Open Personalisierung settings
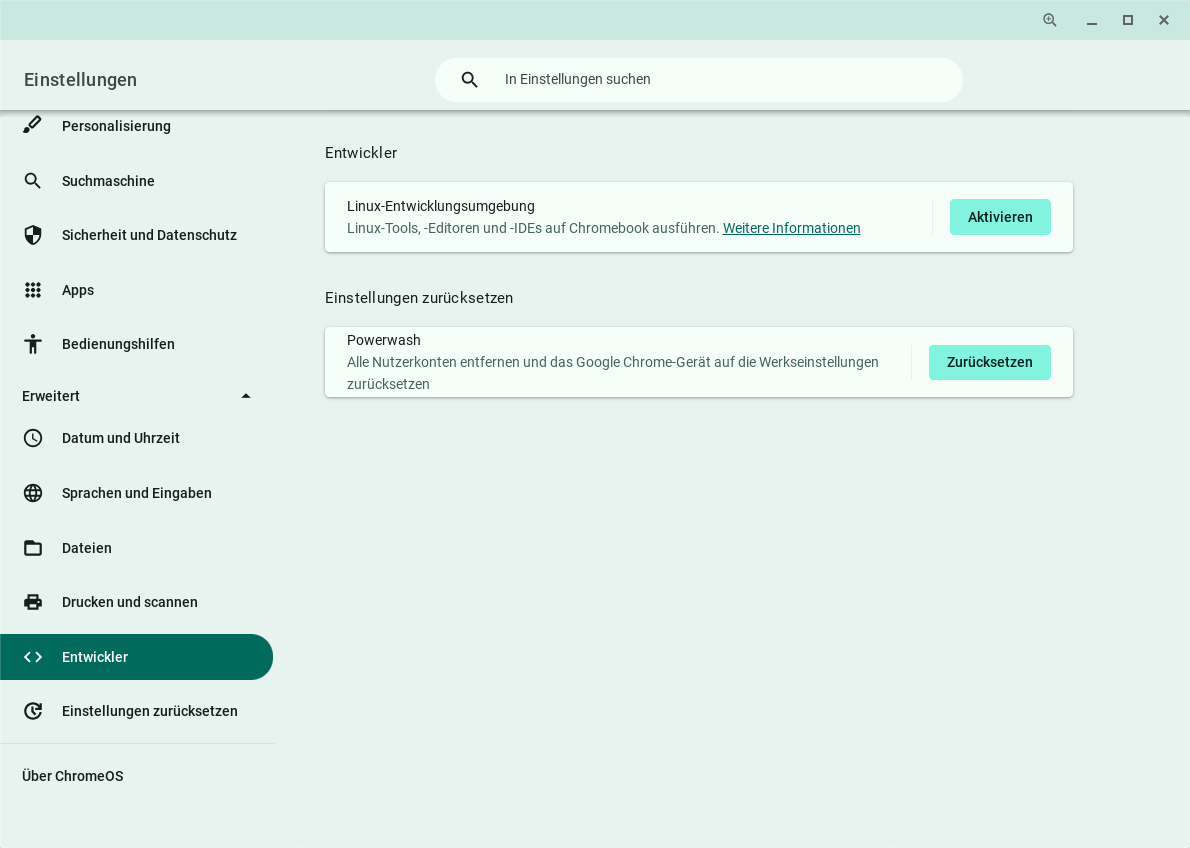1190x848 pixels. [x=137, y=126]
